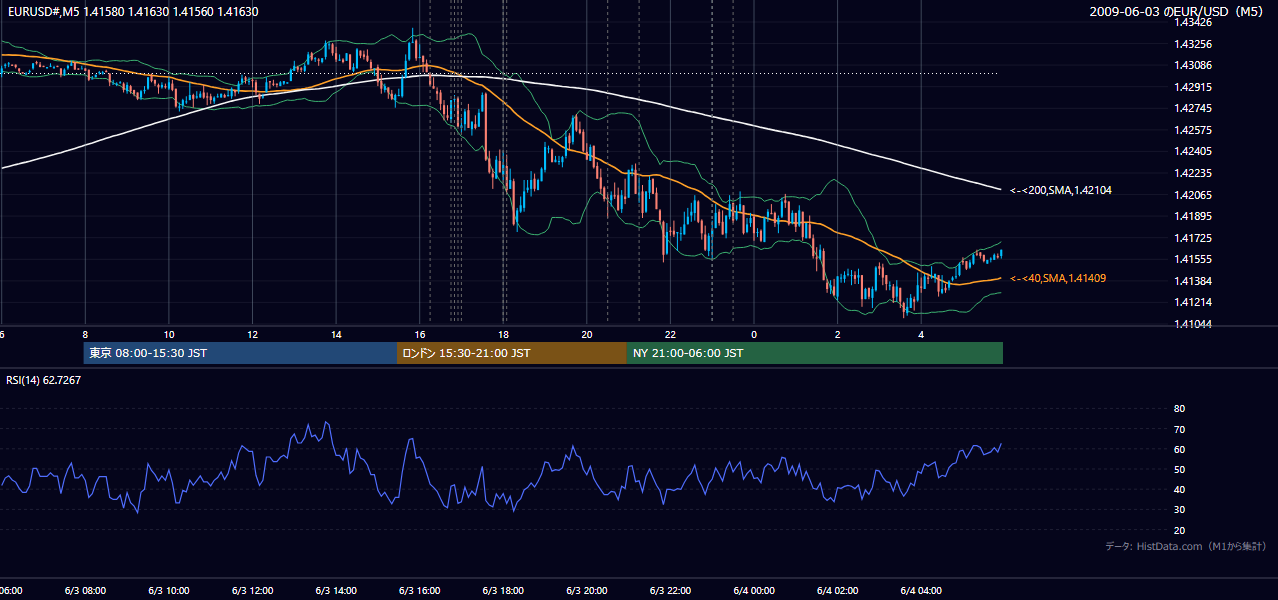Screen dimensions: 1278x600
Task: Click RSI scale value 30
Action: 1179,510
